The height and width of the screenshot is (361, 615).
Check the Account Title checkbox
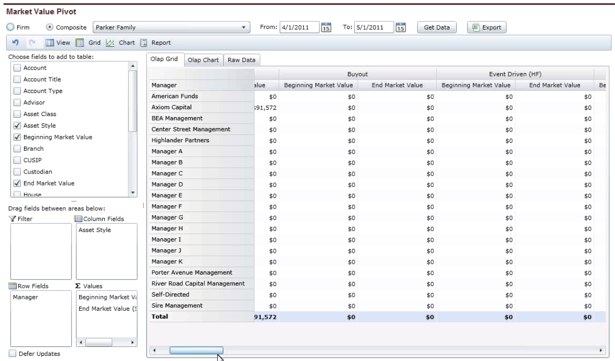click(x=17, y=79)
